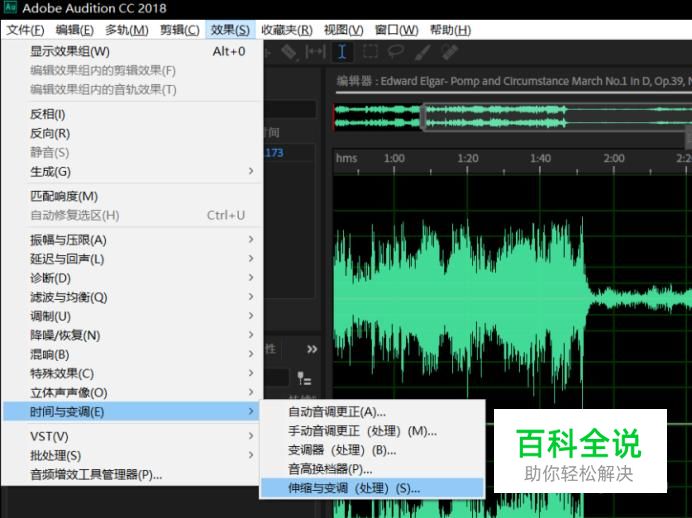Expand the 振幅与压限(A) submenu

(x=132, y=240)
